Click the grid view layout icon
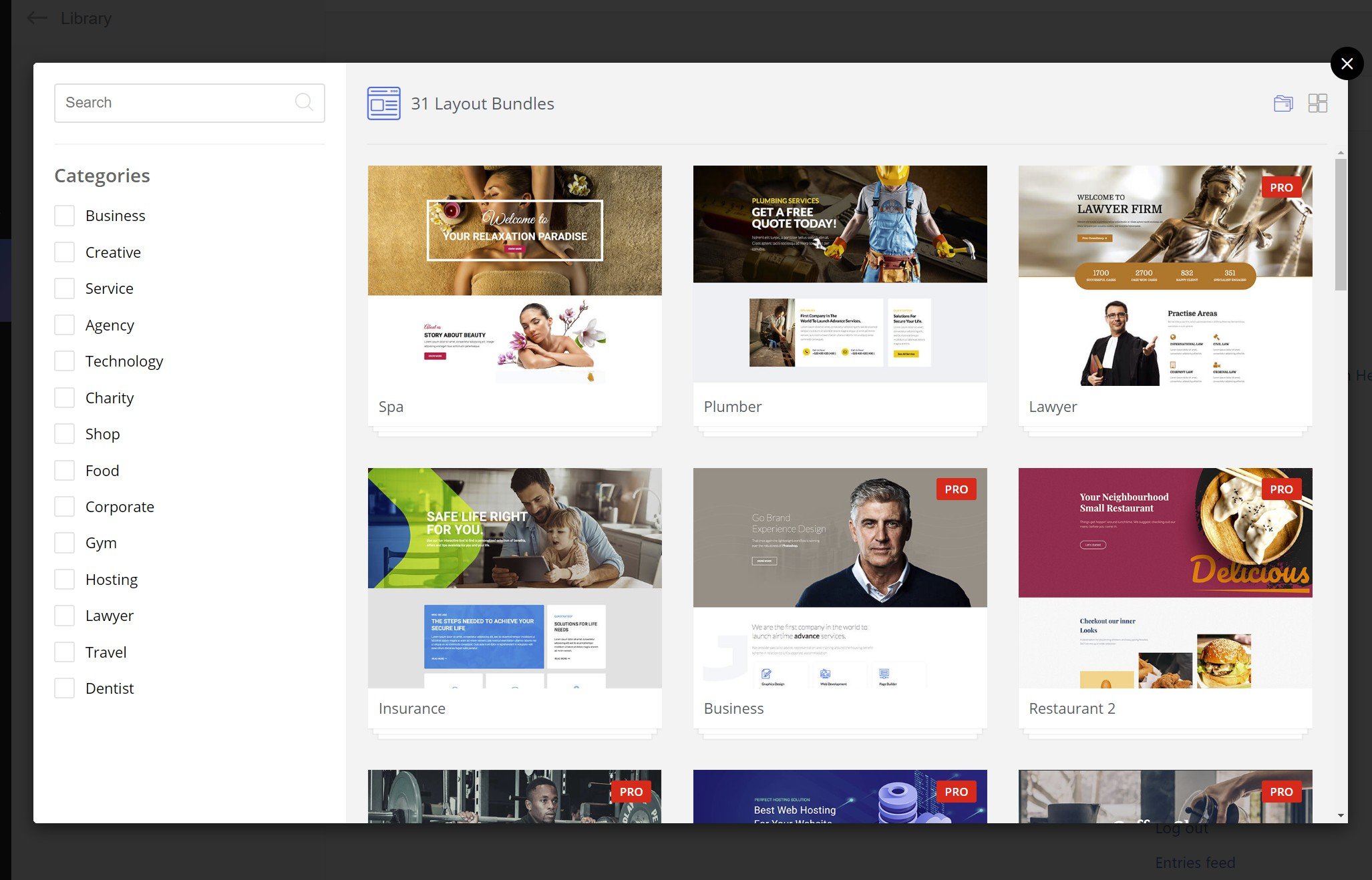Viewport: 1372px width, 880px height. click(x=1318, y=102)
